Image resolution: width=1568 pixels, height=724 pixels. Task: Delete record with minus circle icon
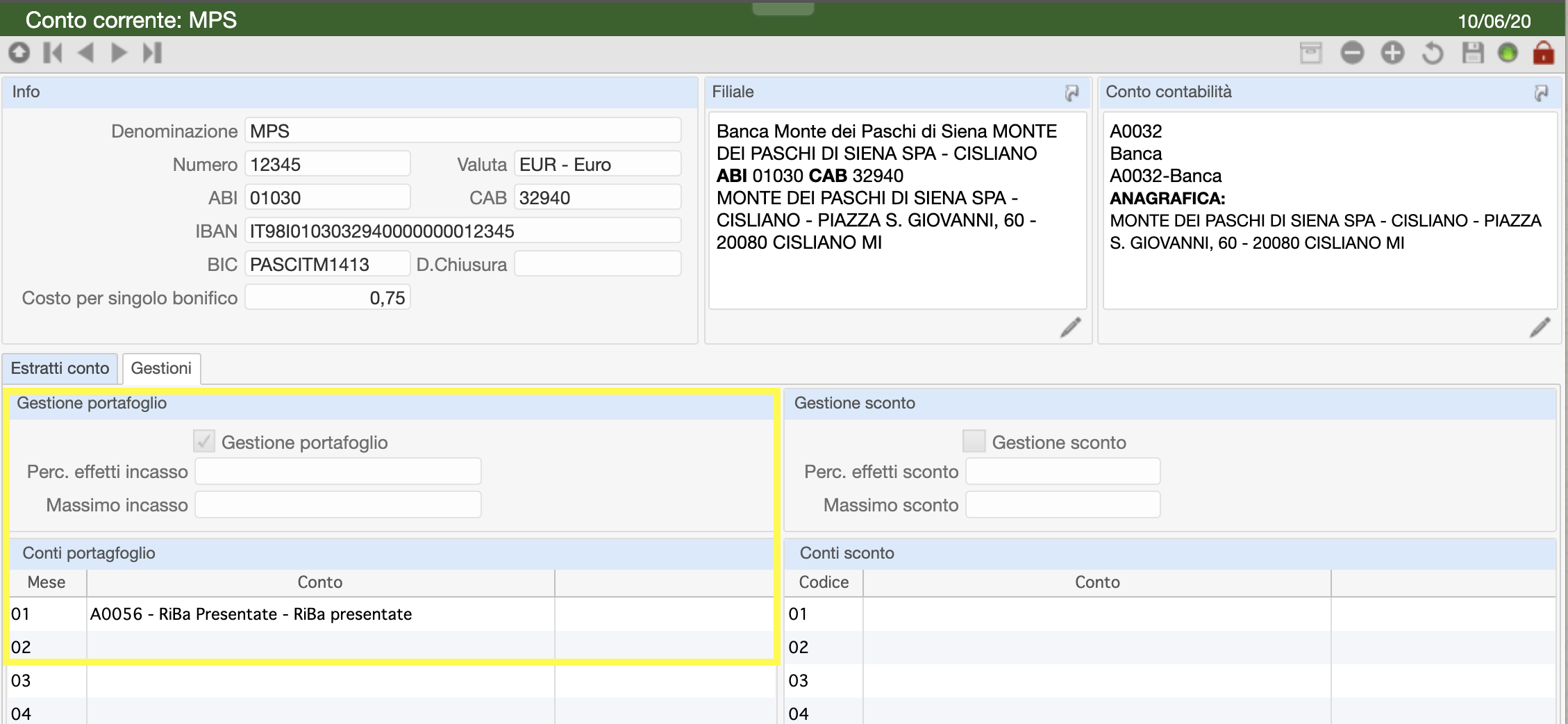[1352, 53]
